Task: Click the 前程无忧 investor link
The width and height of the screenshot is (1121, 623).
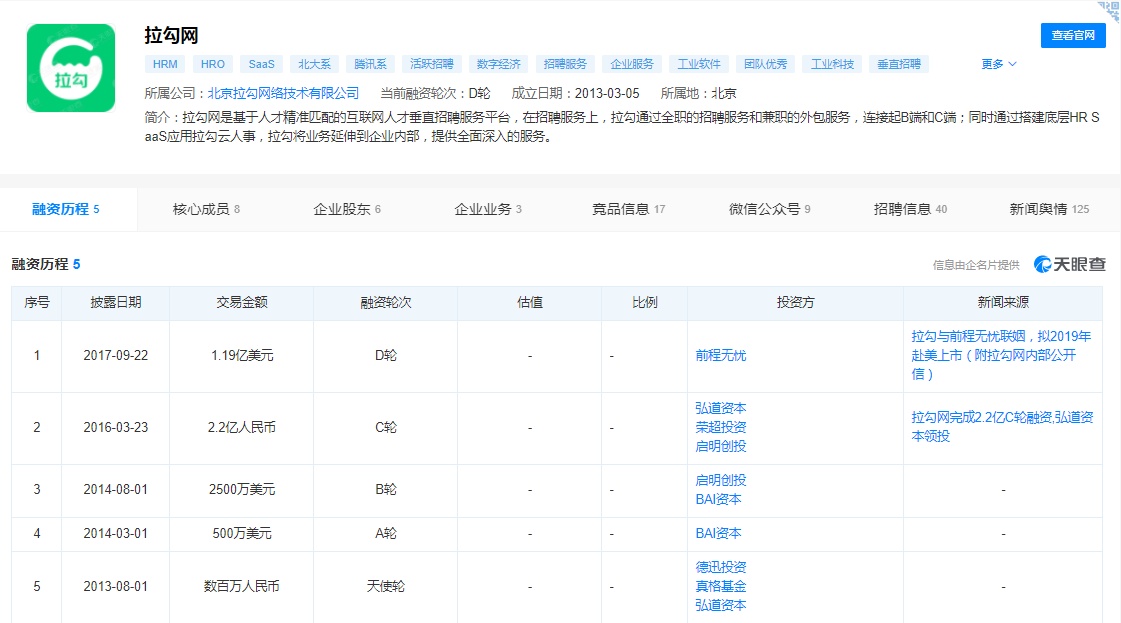Action: (720, 355)
